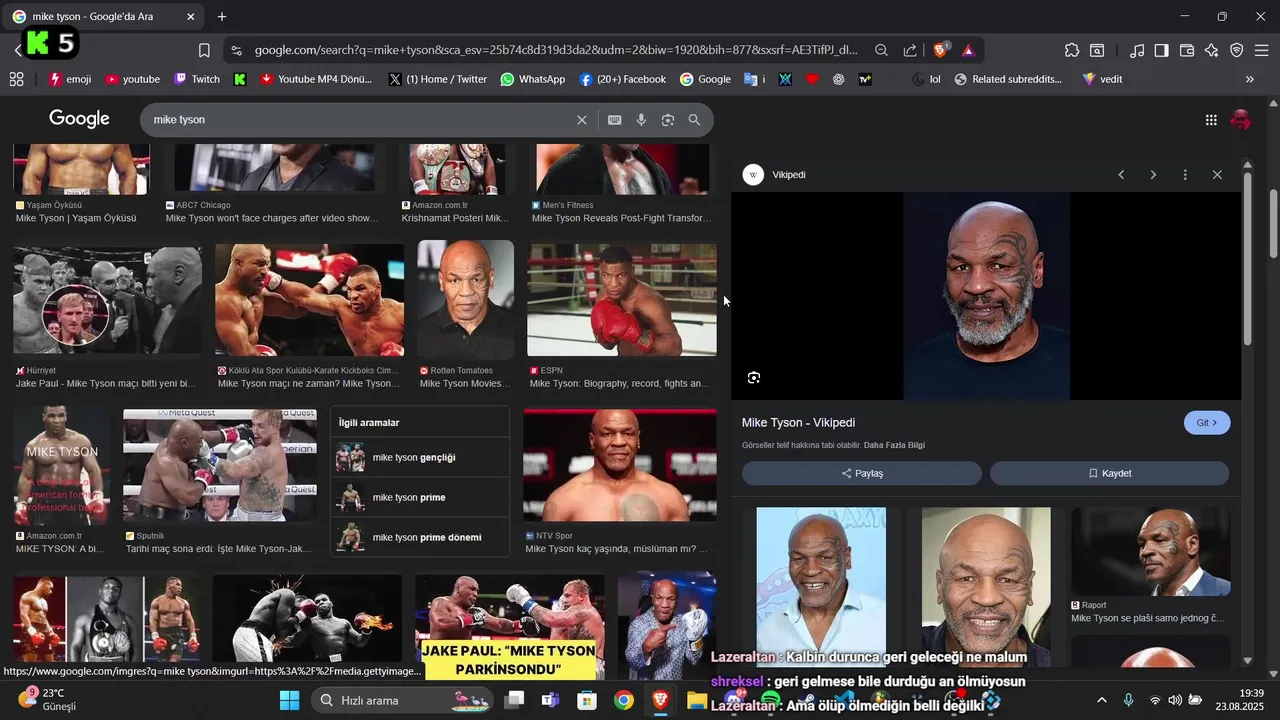
Task: Open the Mike Tyson - Vikipedi title link
Action: click(798, 423)
